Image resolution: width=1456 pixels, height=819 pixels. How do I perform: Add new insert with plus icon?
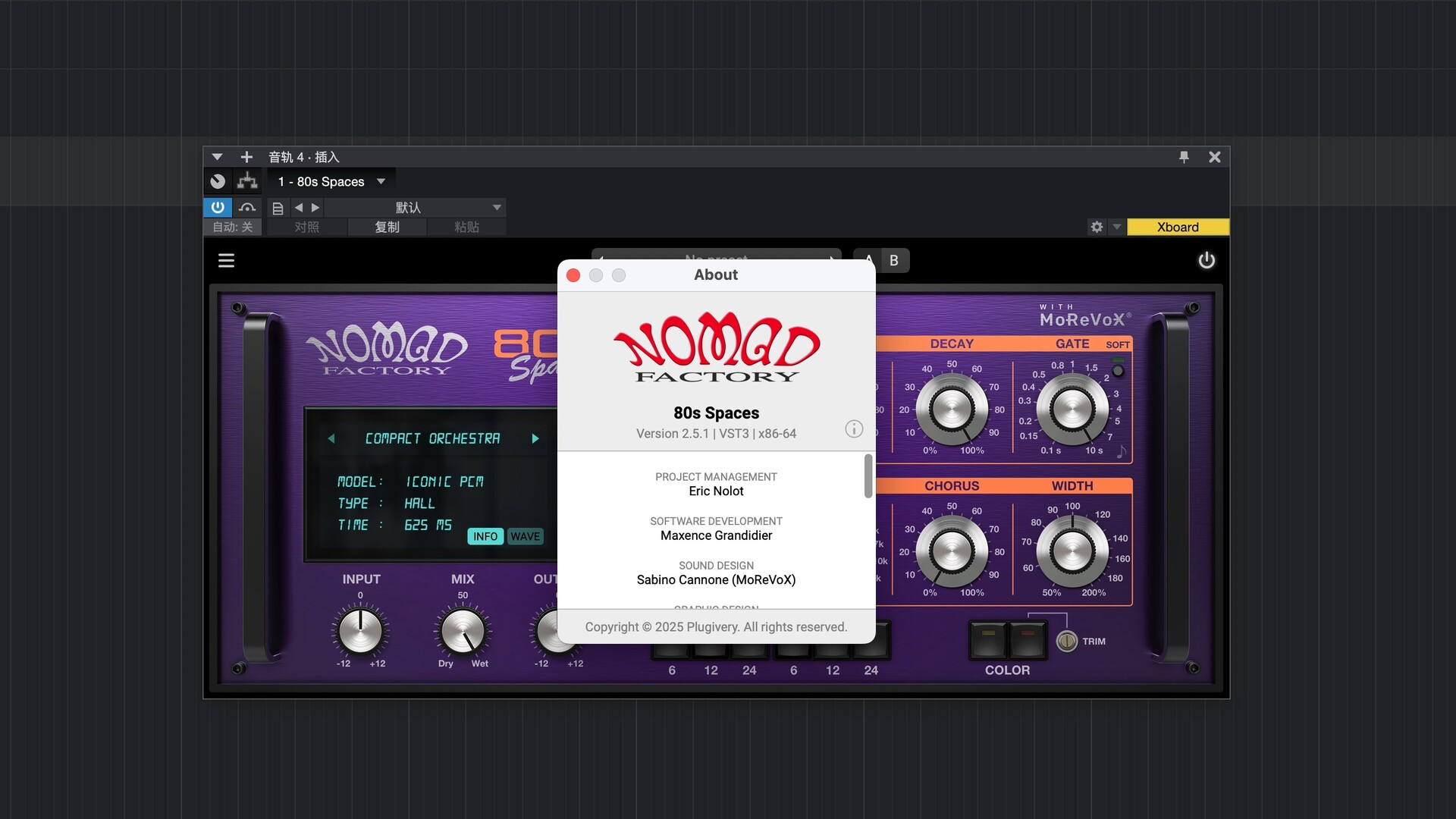246,157
